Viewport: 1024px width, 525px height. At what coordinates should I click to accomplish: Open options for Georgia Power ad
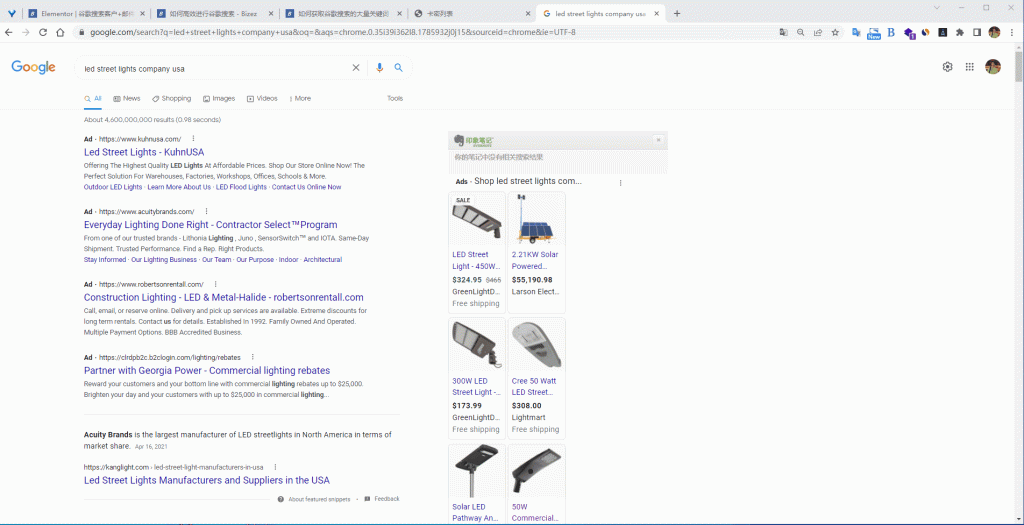(x=253, y=357)
